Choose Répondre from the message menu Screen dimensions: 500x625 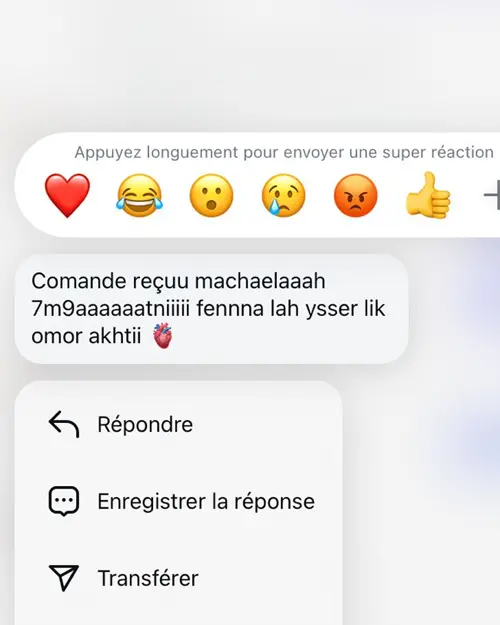(178, 424)
